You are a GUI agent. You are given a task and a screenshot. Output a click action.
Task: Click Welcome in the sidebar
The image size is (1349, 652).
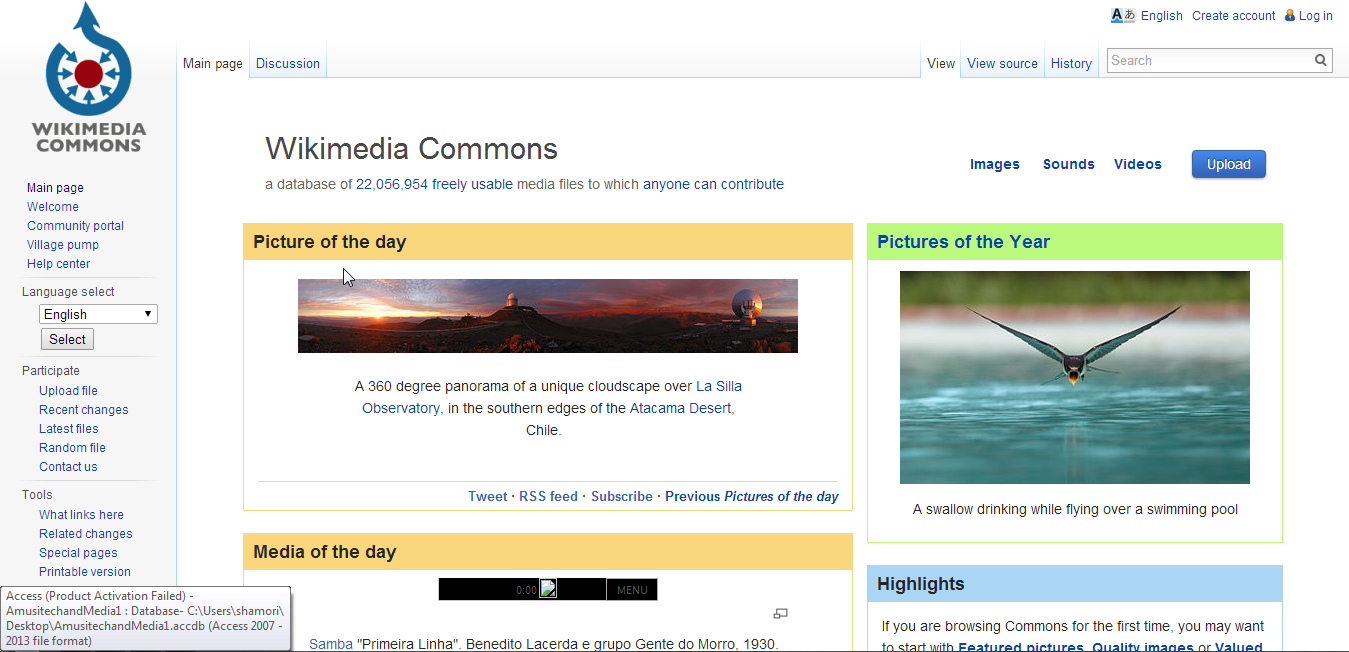(x=53, y=207)
